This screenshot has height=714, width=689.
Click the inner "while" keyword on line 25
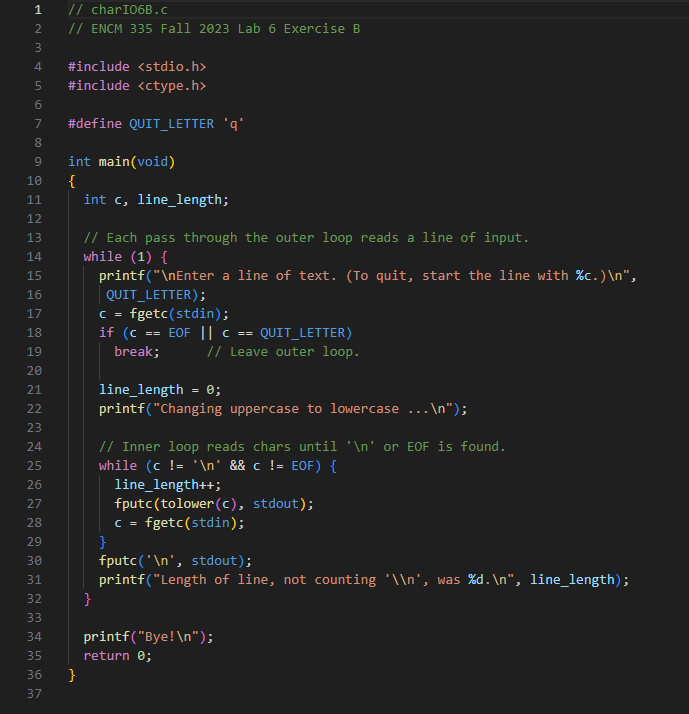pos(118,466)
